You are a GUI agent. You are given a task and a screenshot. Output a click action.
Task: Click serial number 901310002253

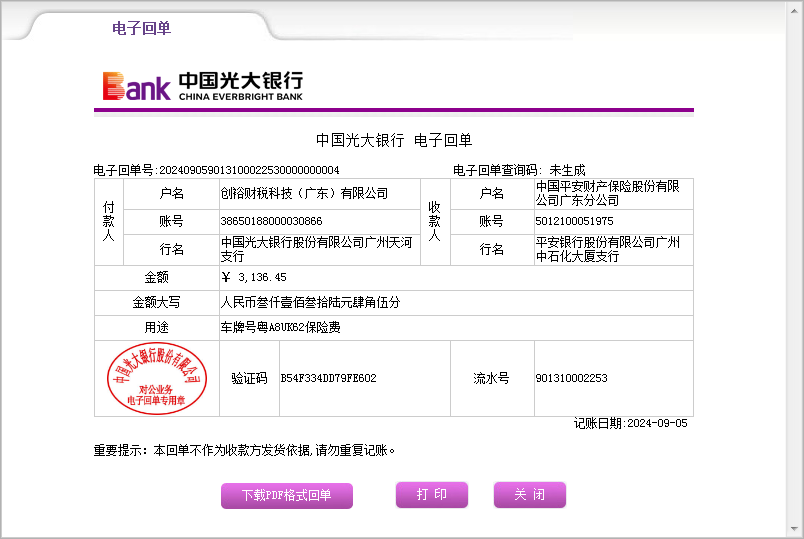click(571, 378)
